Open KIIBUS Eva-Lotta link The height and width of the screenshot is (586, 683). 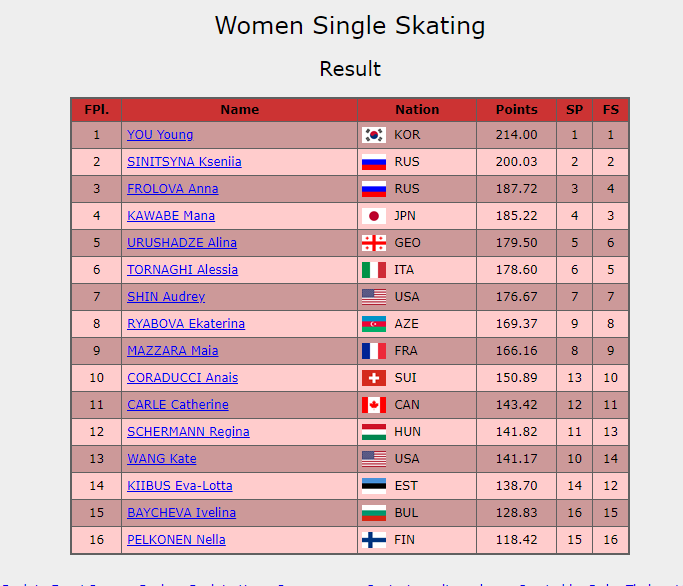pos(180,486)
